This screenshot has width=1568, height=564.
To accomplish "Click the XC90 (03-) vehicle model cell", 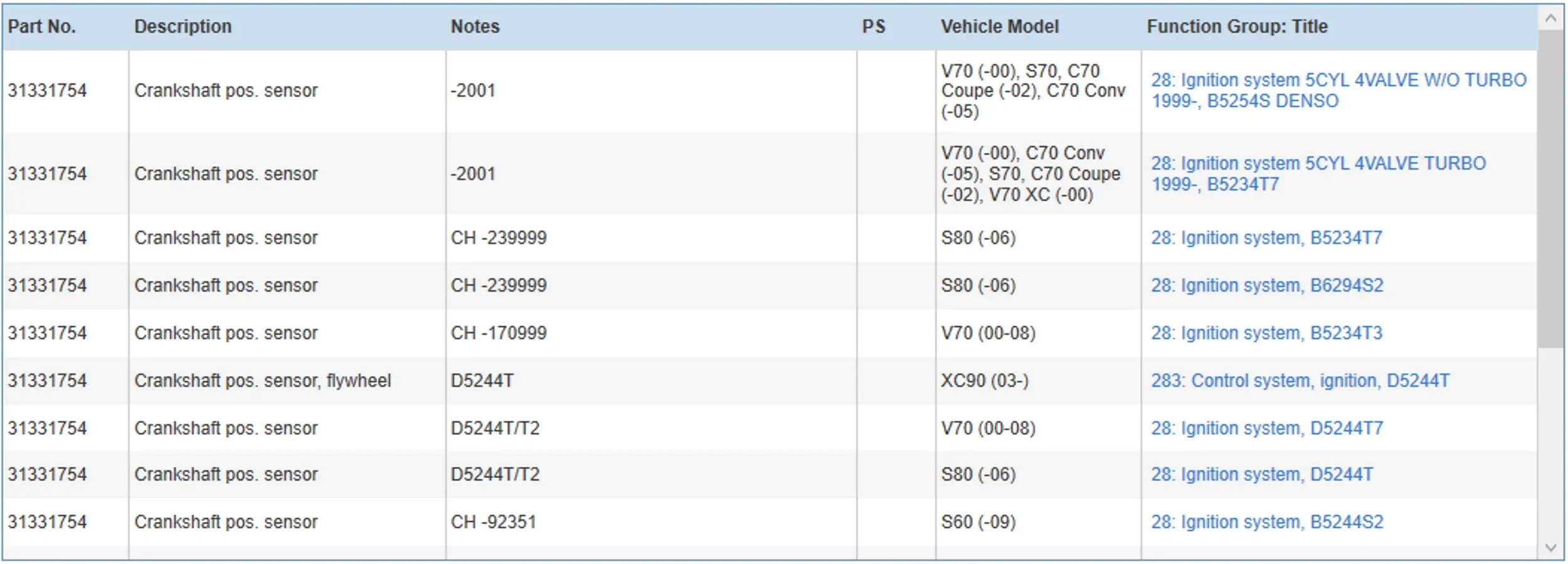I will point(984,381).
